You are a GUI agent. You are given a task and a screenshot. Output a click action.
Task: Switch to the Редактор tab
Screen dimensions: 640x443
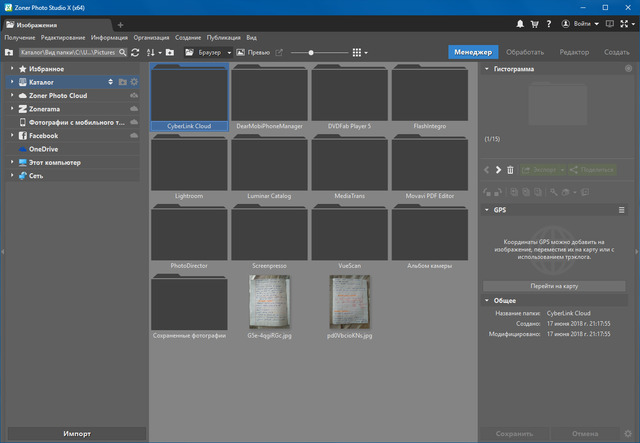coord(574,52)
